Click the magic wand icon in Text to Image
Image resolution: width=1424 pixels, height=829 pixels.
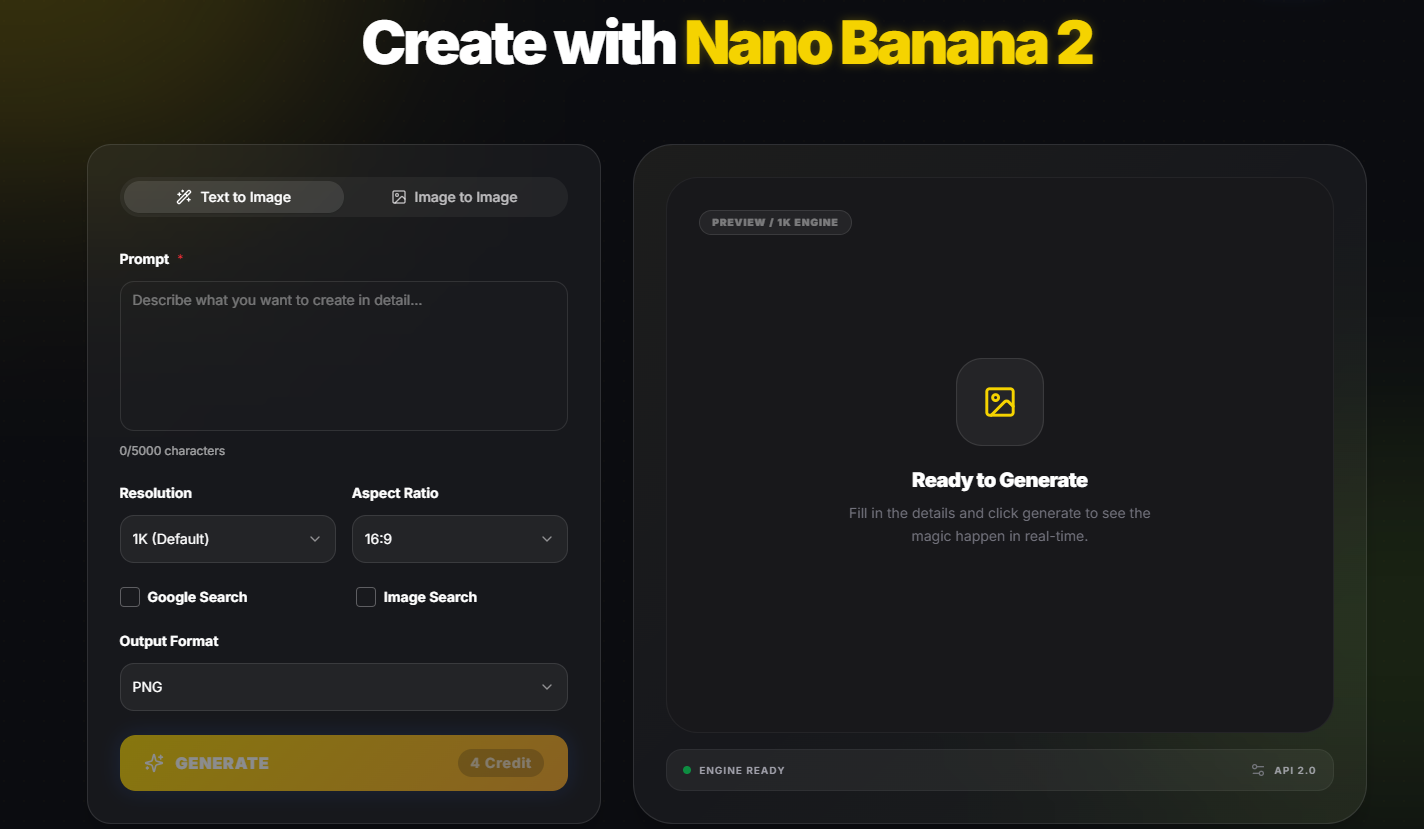(x=184, y=197)
